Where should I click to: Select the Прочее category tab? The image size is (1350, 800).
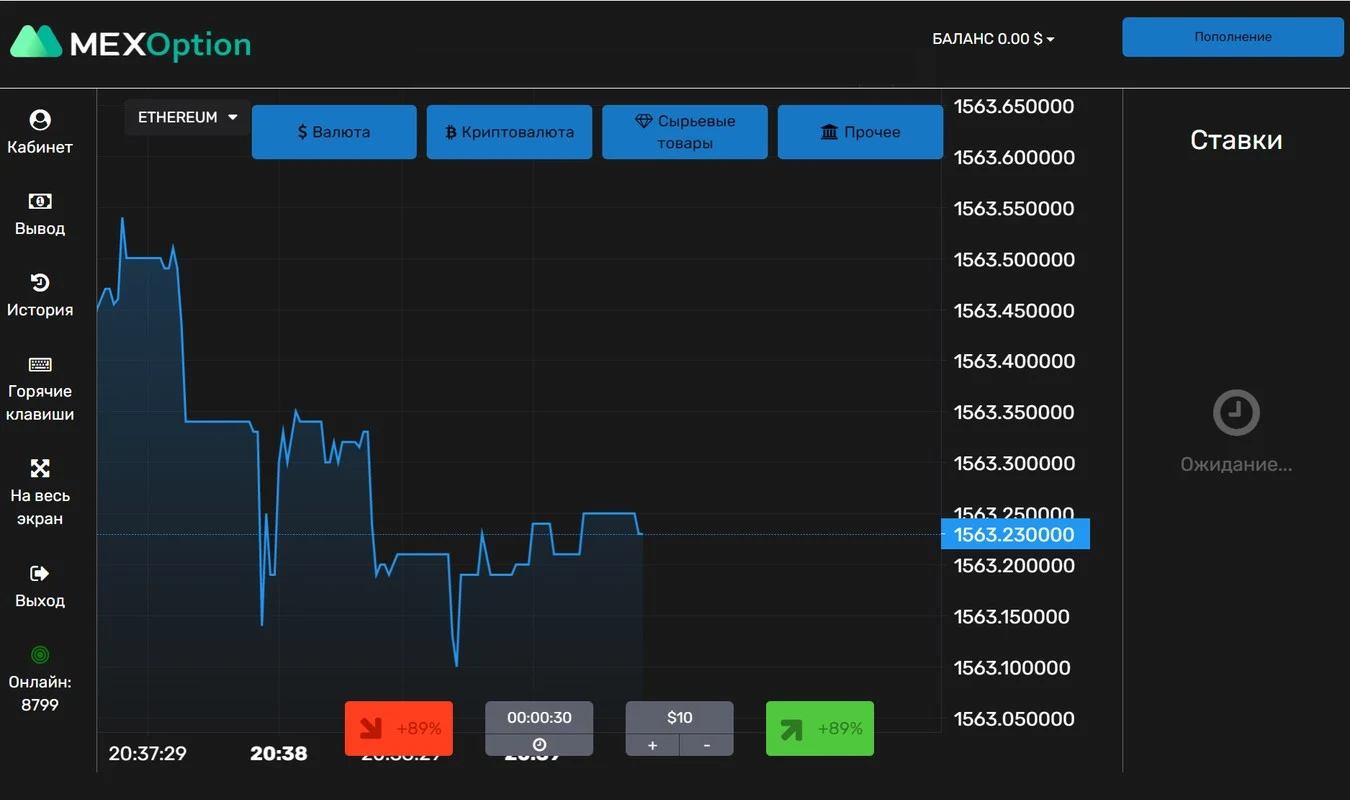pyautogui.click(x=860, y=132)
